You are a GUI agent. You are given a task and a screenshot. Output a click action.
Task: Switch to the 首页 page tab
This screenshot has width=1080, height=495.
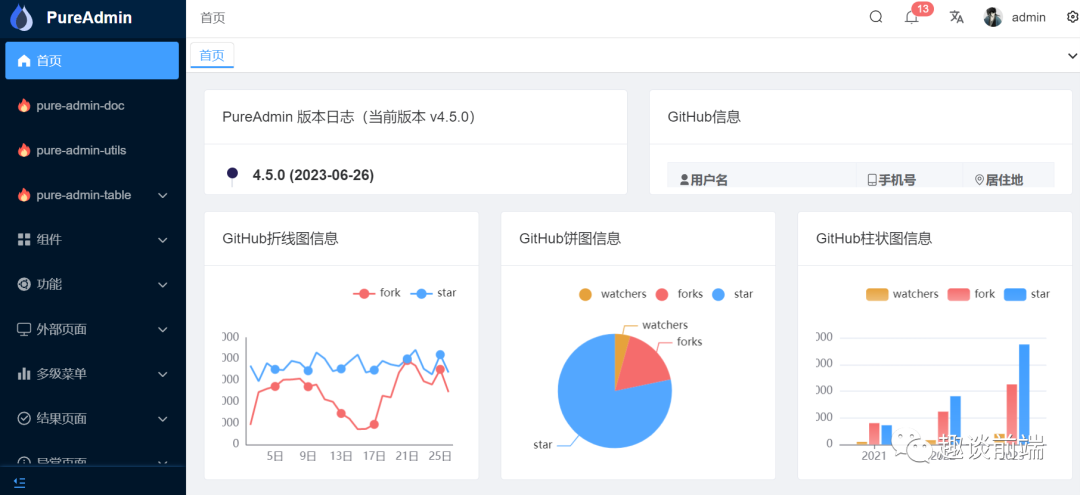click(212, 56)
